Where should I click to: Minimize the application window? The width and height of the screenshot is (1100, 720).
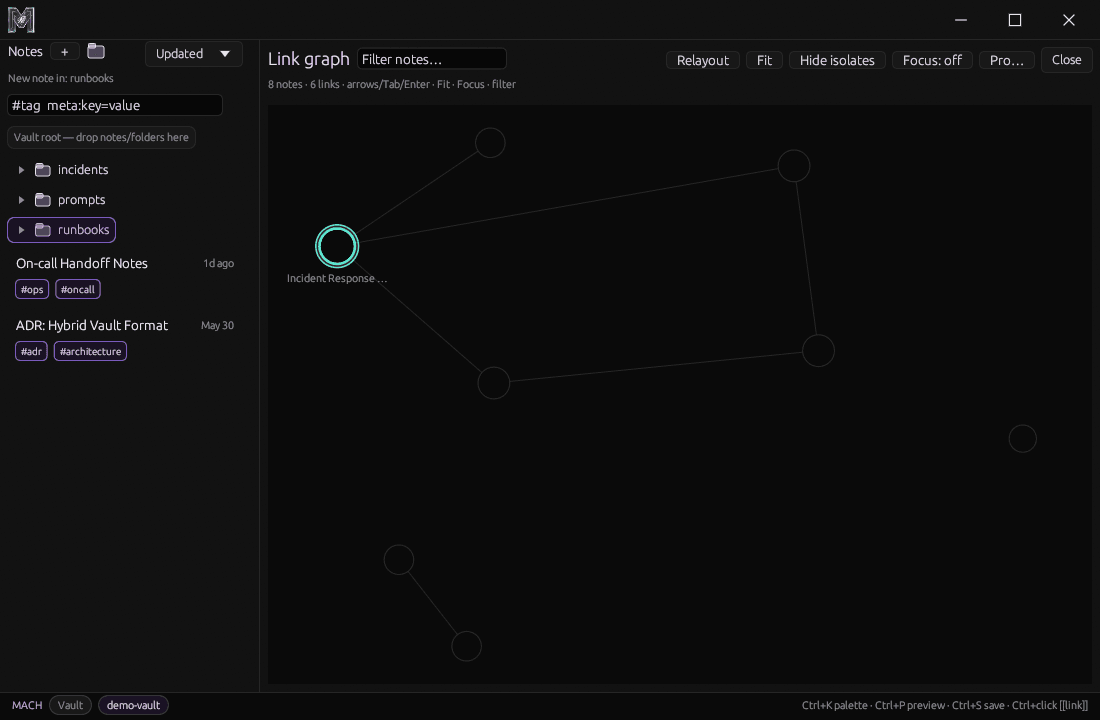(961, 20)
